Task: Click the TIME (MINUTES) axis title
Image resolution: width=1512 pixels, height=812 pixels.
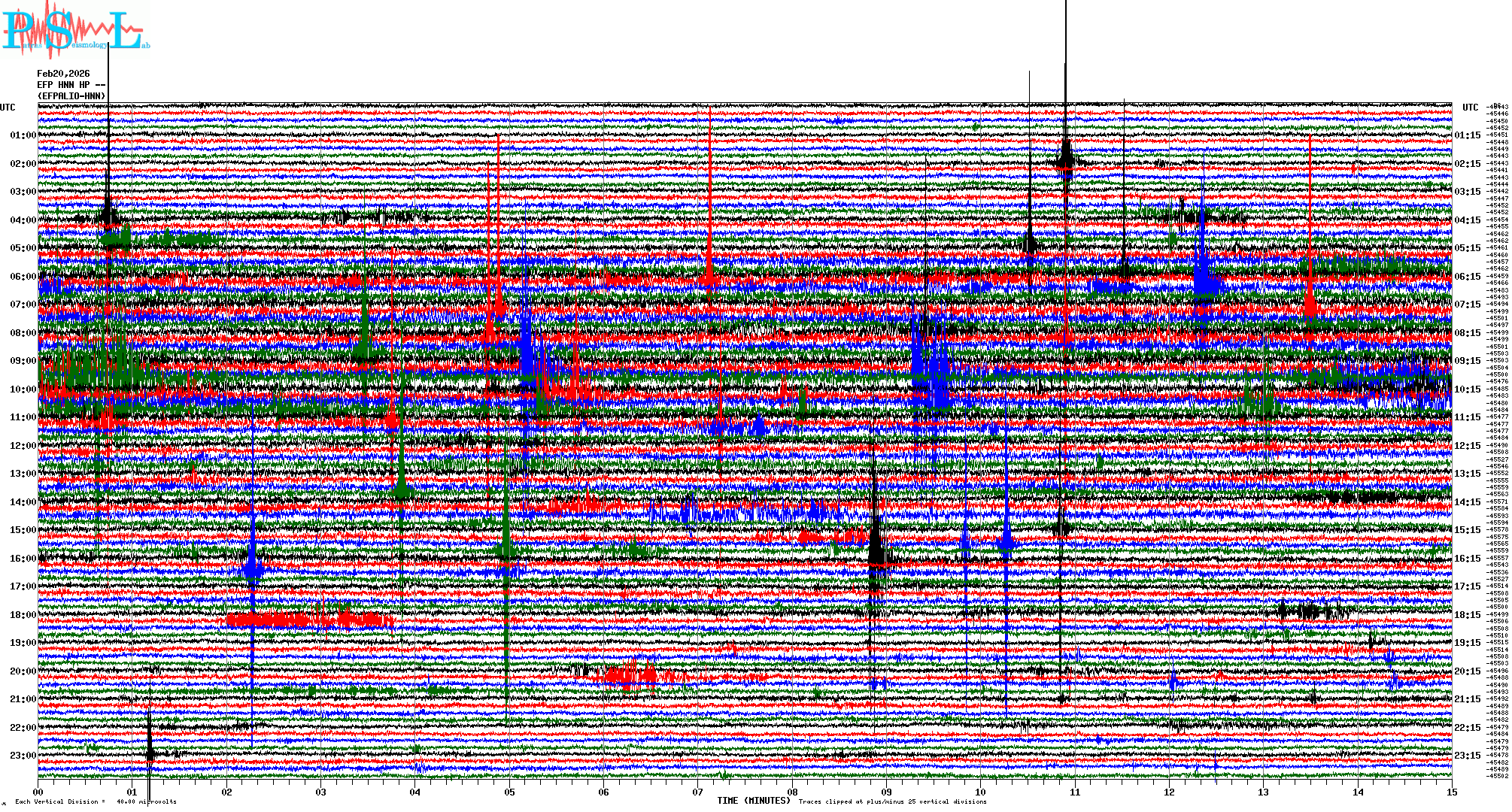Action: point(754,801)
